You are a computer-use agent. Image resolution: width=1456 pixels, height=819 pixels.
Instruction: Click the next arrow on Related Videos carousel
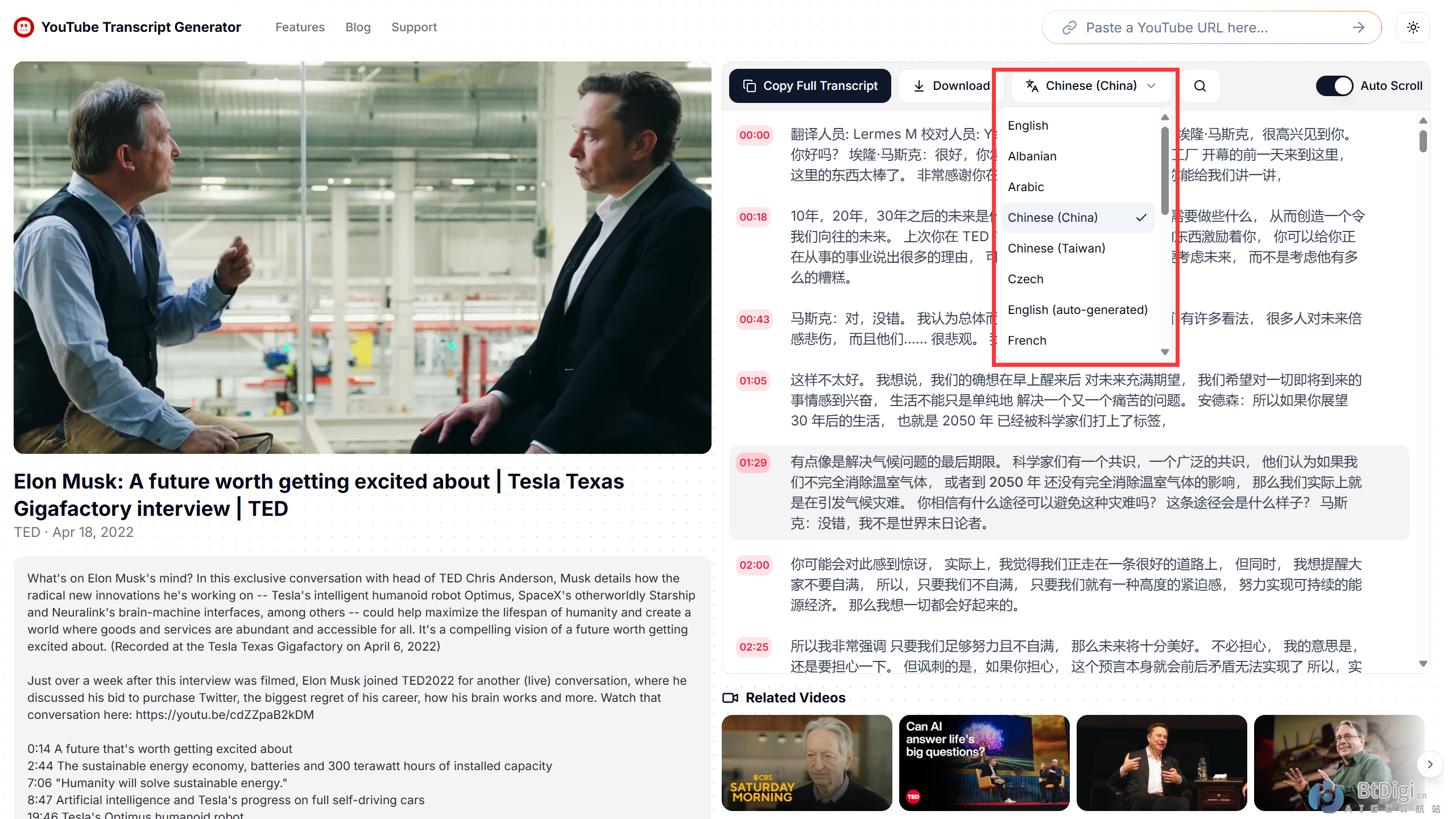click(1430, 764)
